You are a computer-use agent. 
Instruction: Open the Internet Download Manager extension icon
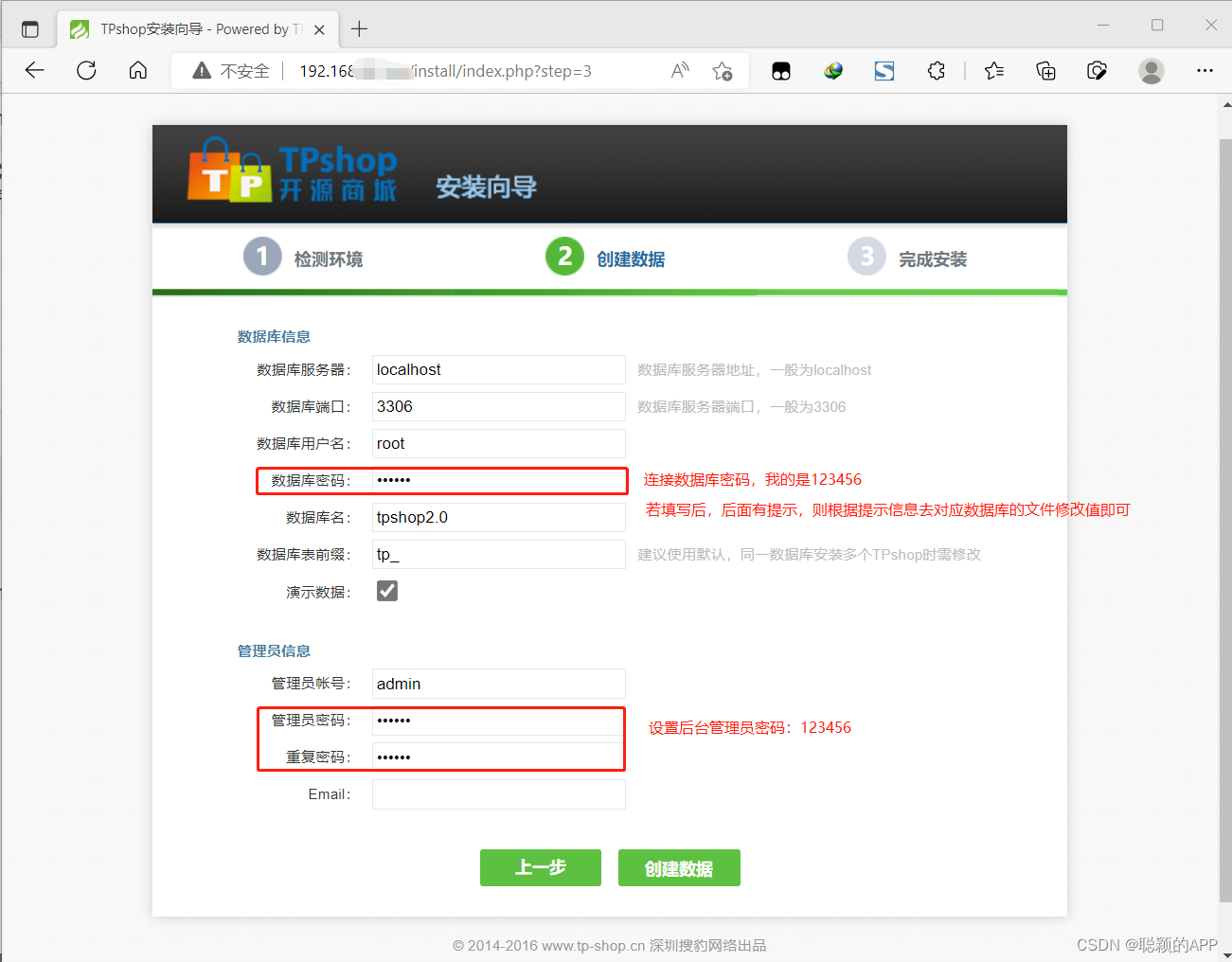(x=832, y=70)
